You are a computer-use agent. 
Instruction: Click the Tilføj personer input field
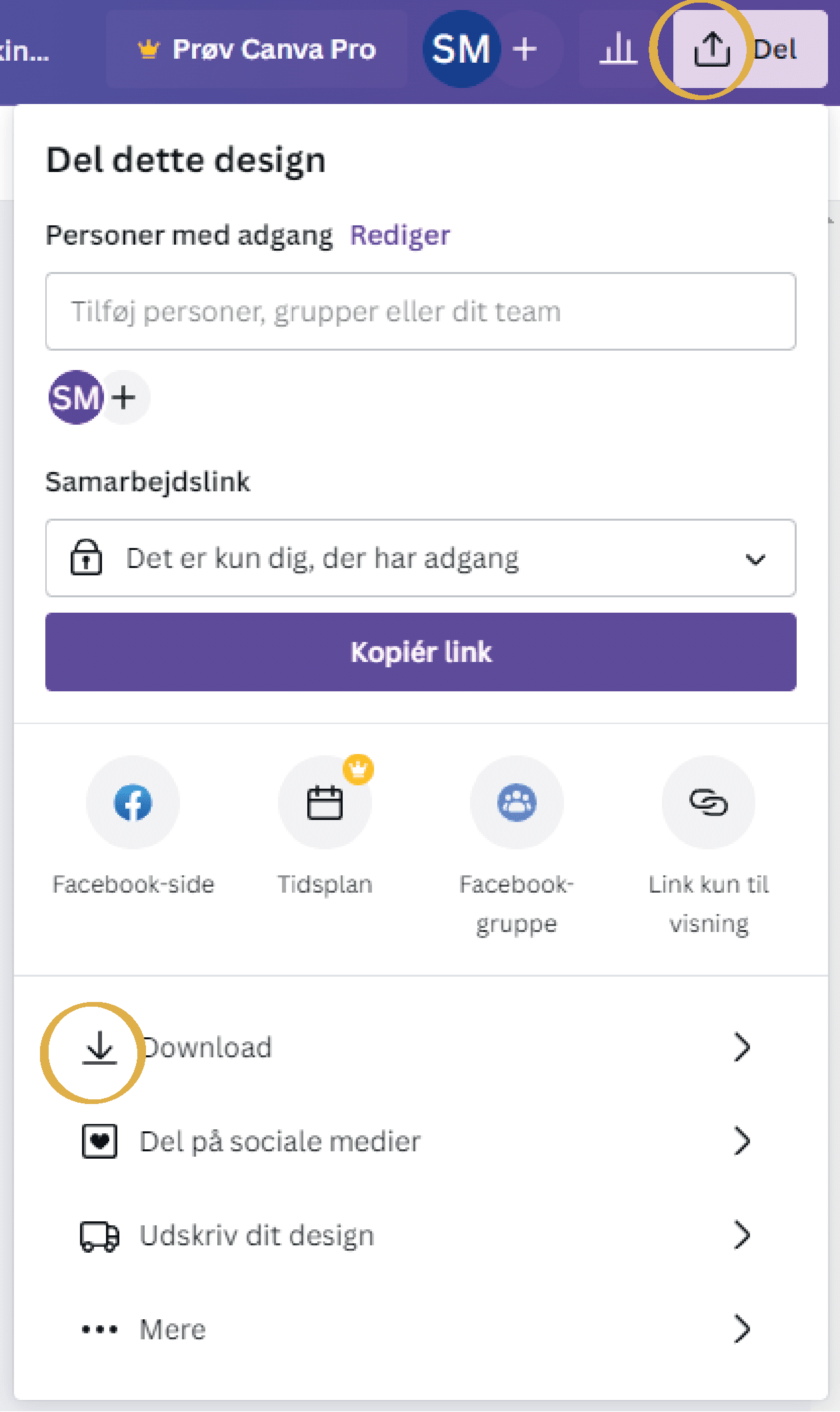tap(420, 311)
